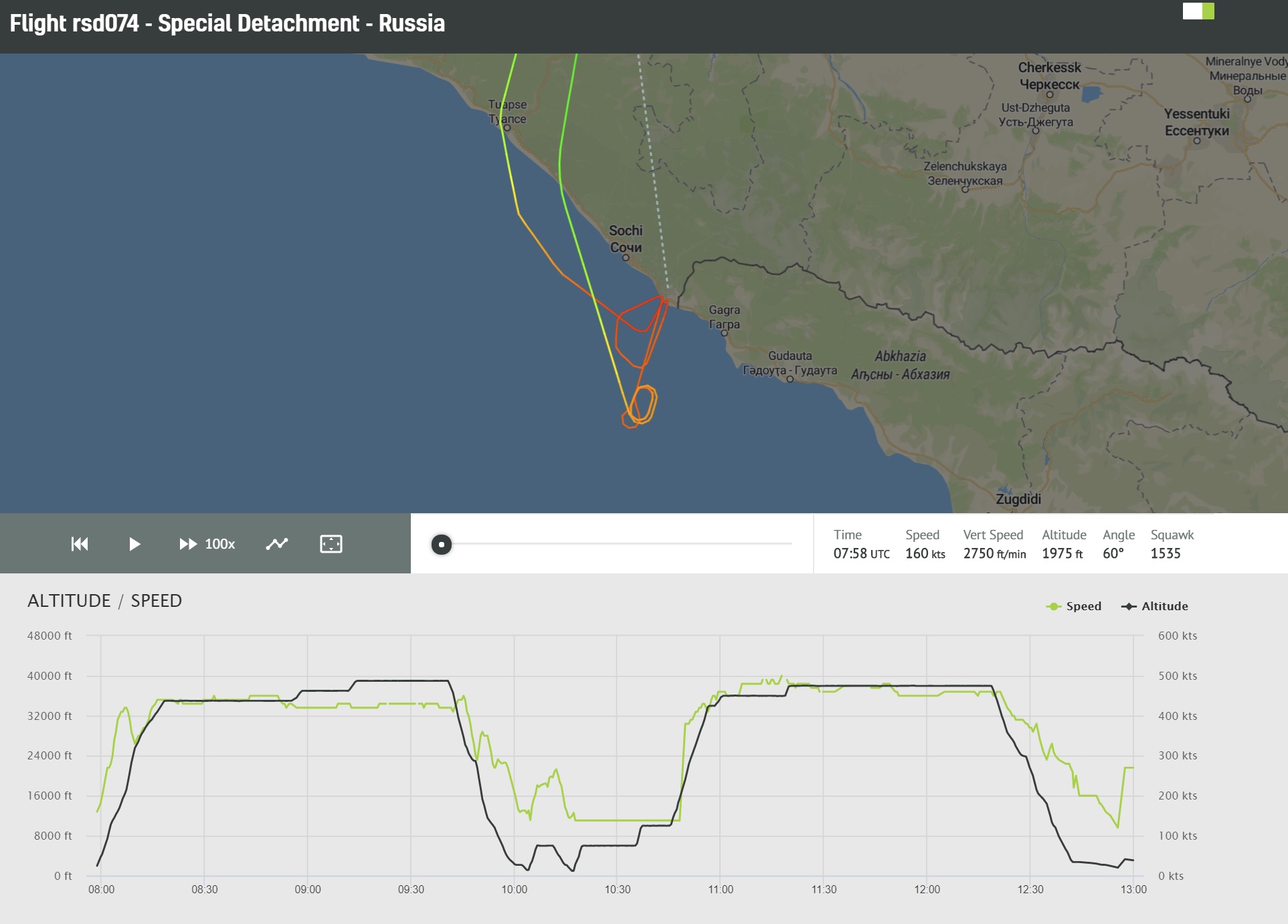
Task: Toggle the Speed series in chart legend
Action: tap(1074, 606)
